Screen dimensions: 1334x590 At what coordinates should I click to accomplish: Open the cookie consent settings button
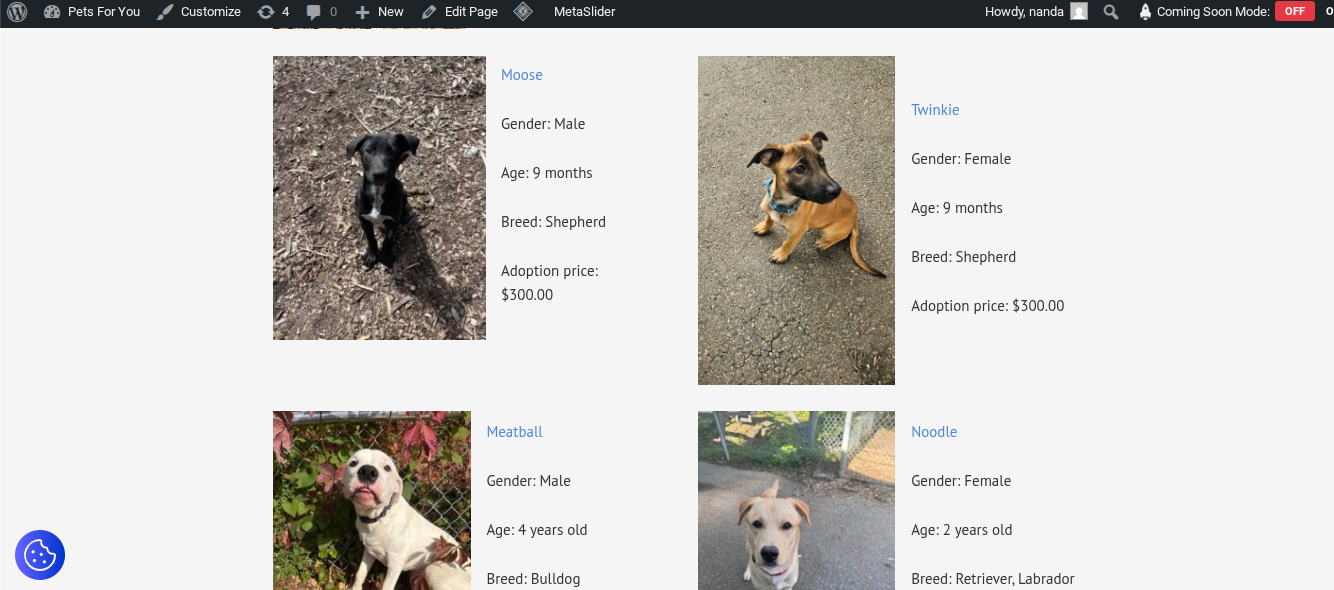coord(40,555)
